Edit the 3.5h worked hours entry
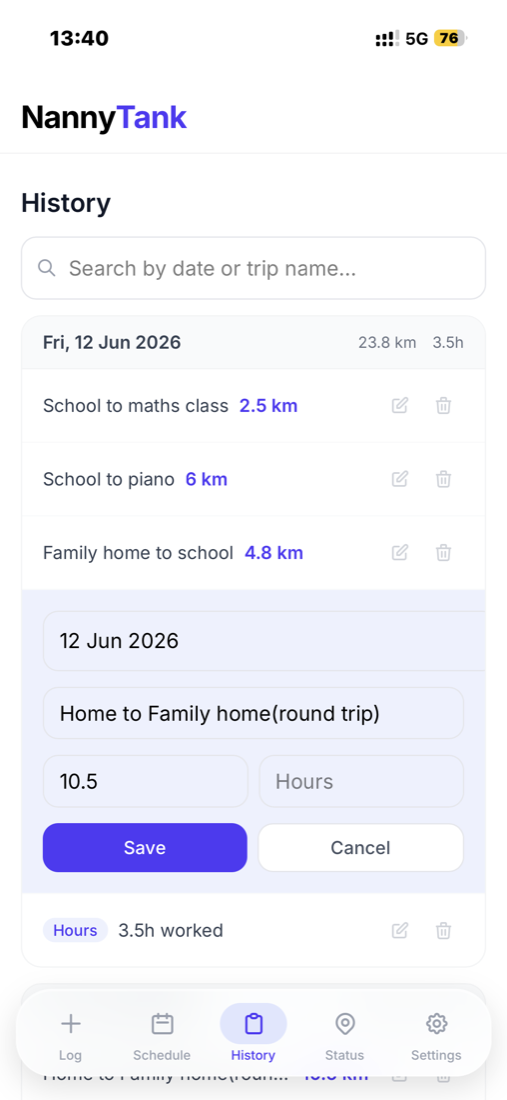The height and width of the screenshot is (1100, 507). pyautogui.click(x=400, y=931)
